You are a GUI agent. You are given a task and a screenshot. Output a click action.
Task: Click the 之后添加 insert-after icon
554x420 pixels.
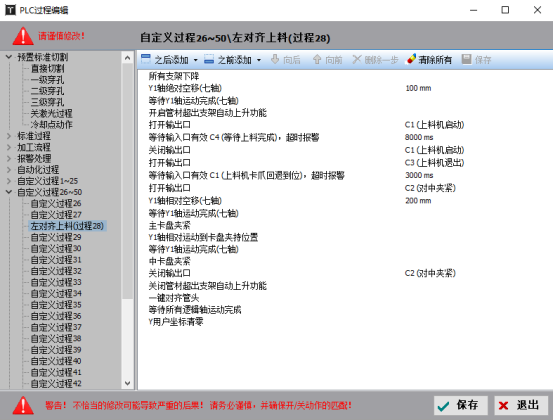pos(146,59)
